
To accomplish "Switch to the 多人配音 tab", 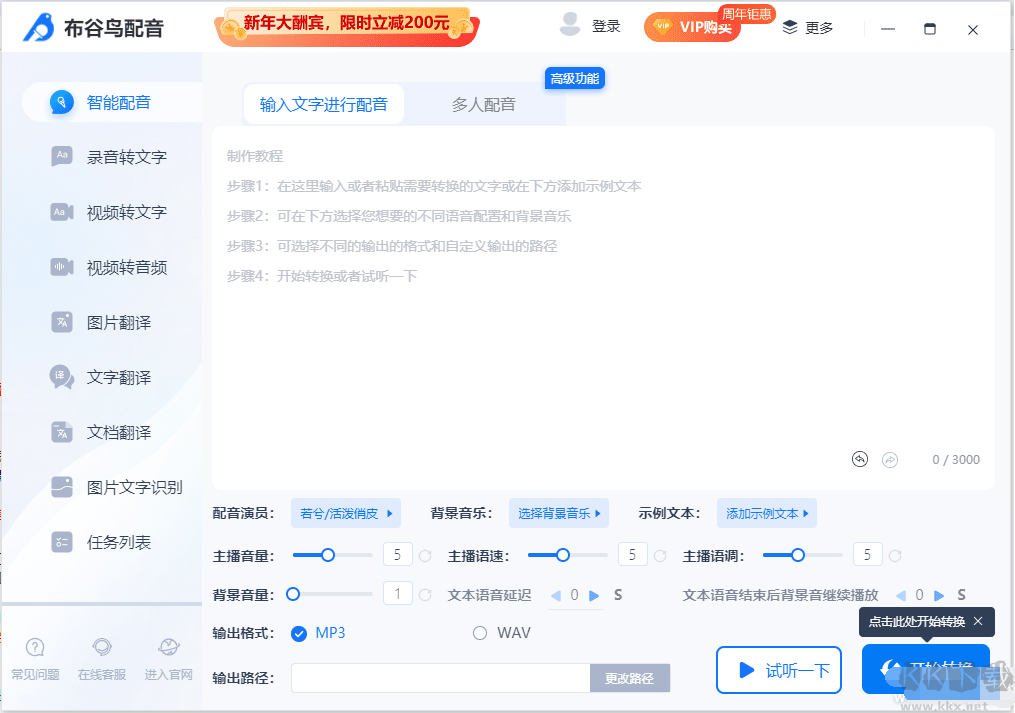I will coord(485,103).
